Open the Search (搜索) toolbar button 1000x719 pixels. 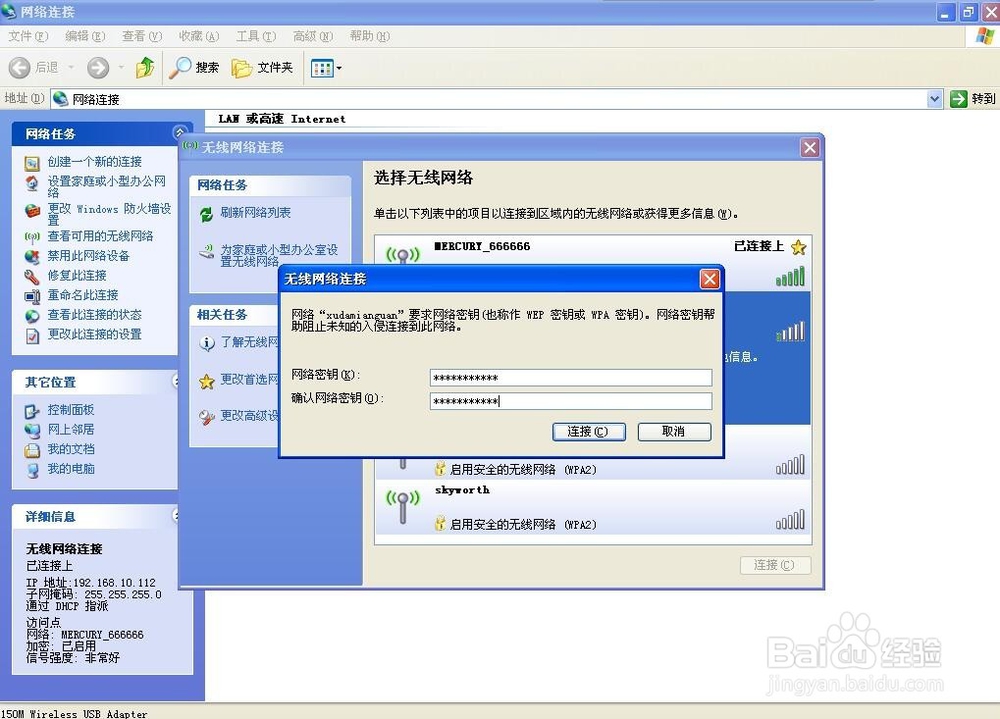(x=194, y=68)
